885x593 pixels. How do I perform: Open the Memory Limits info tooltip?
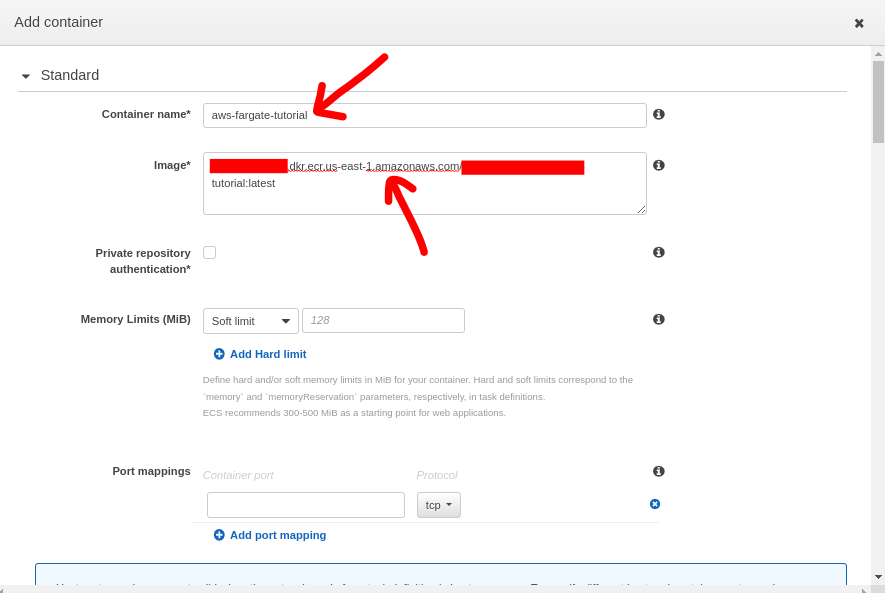click(x=658, y=319)
